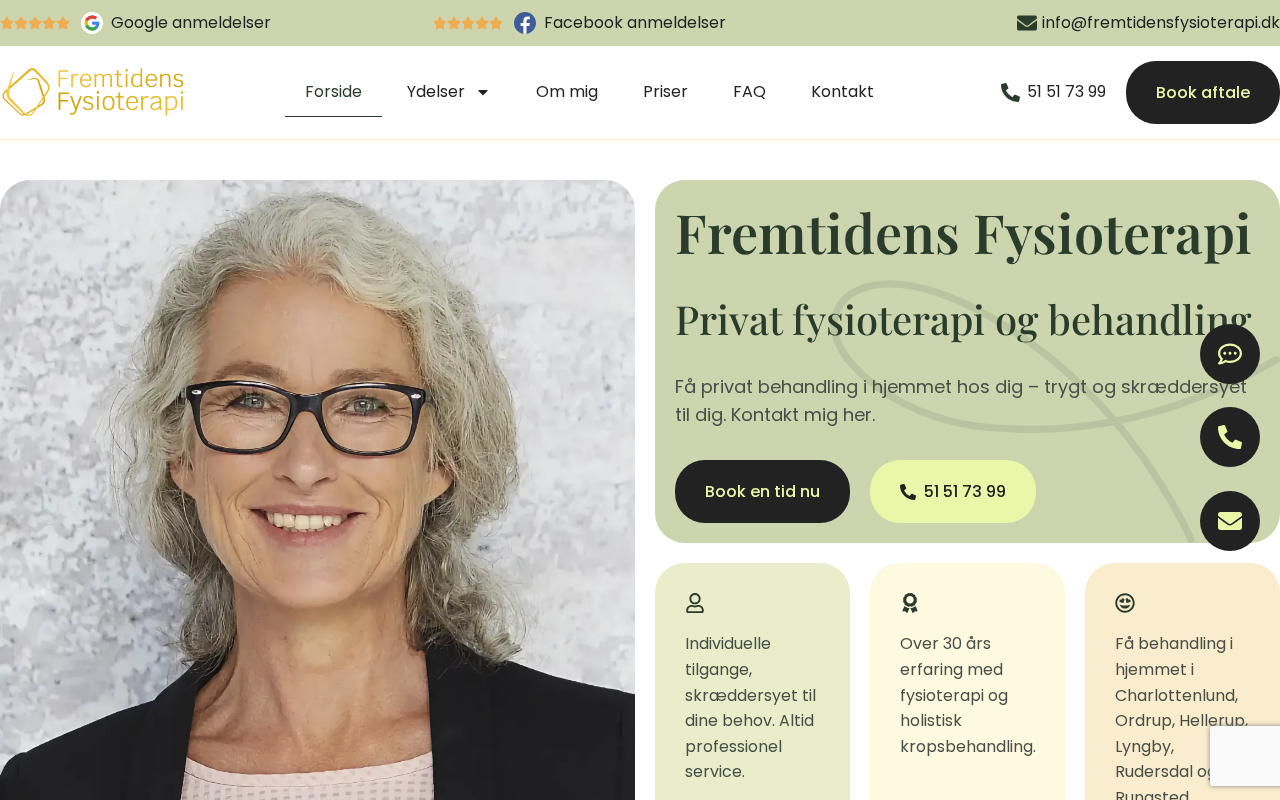Expand the Ydelser dropdown arrow
Screen dimensions: 1280x800
click(483, 92)
